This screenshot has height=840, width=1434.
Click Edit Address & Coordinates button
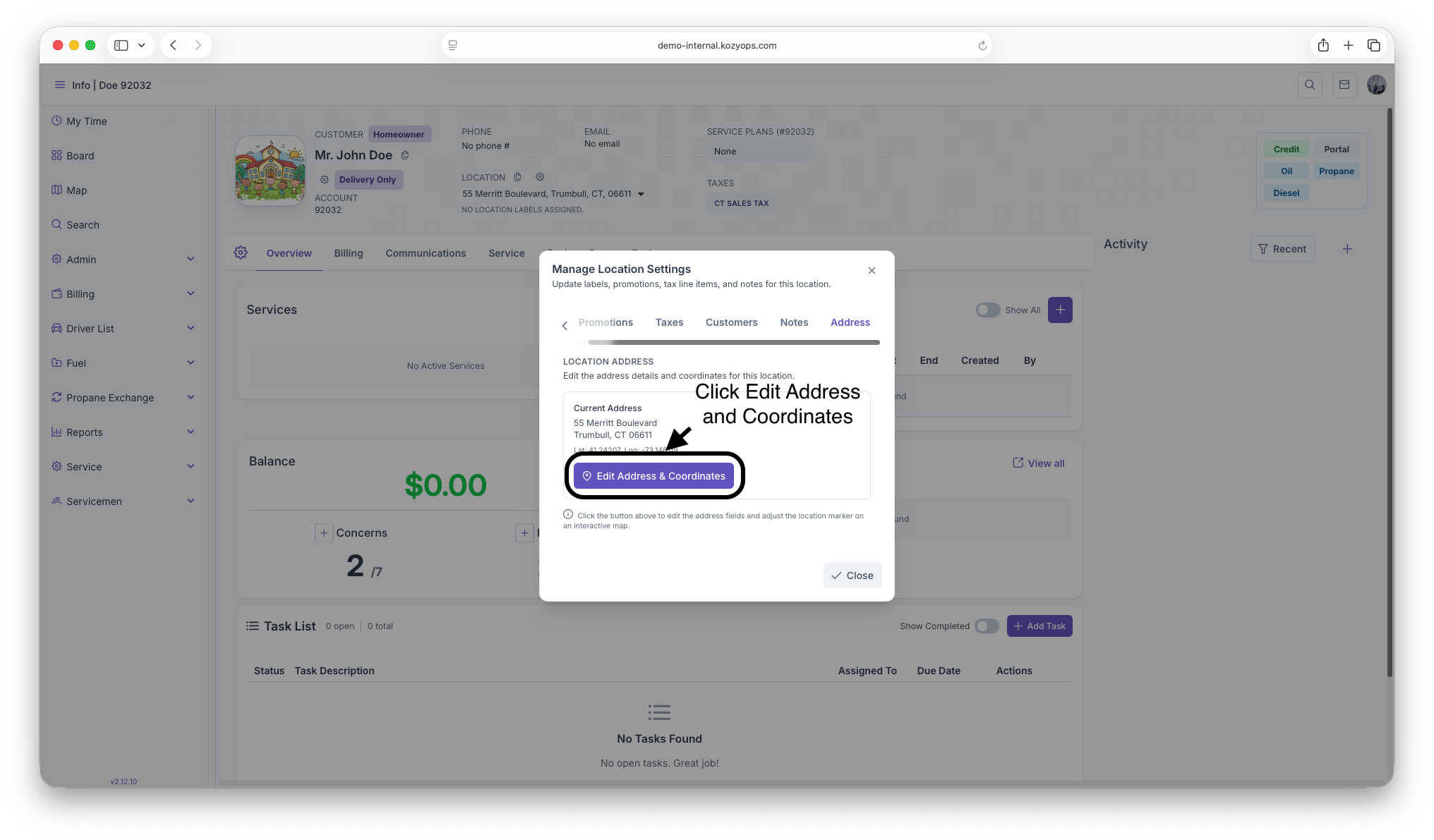tap(653, 476)
